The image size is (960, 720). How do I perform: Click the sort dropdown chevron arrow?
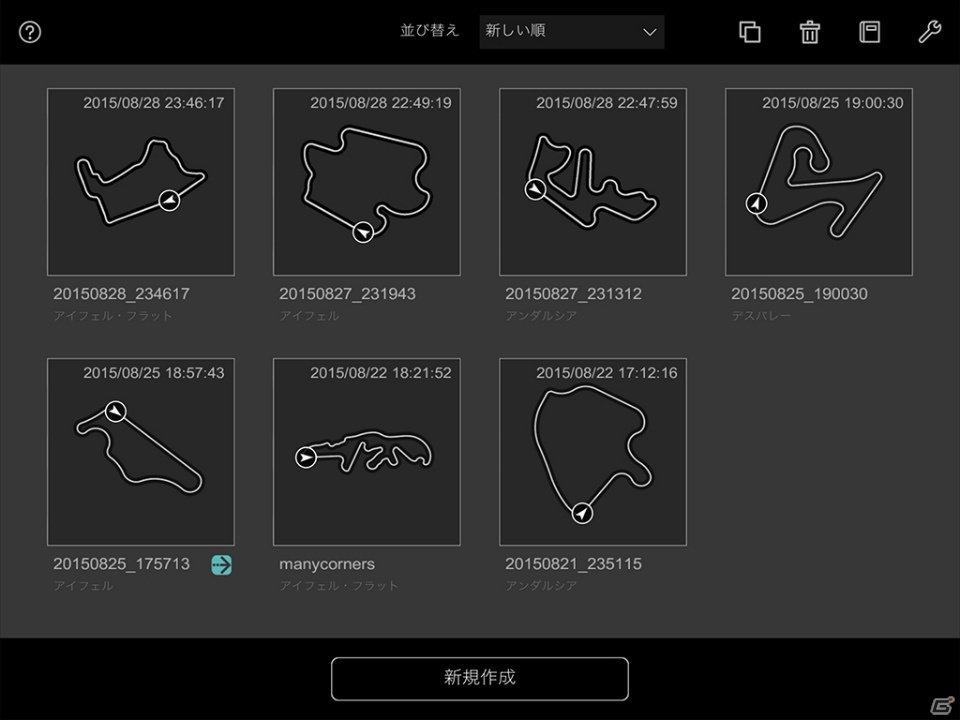point(650,32)
